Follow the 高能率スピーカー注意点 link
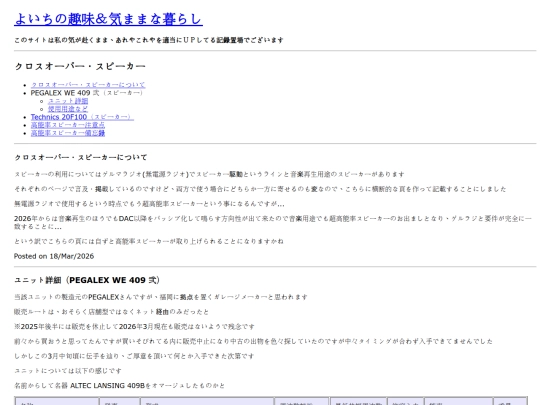The height and width of the screenshot is (405, 540). click(x=68, y=125)
